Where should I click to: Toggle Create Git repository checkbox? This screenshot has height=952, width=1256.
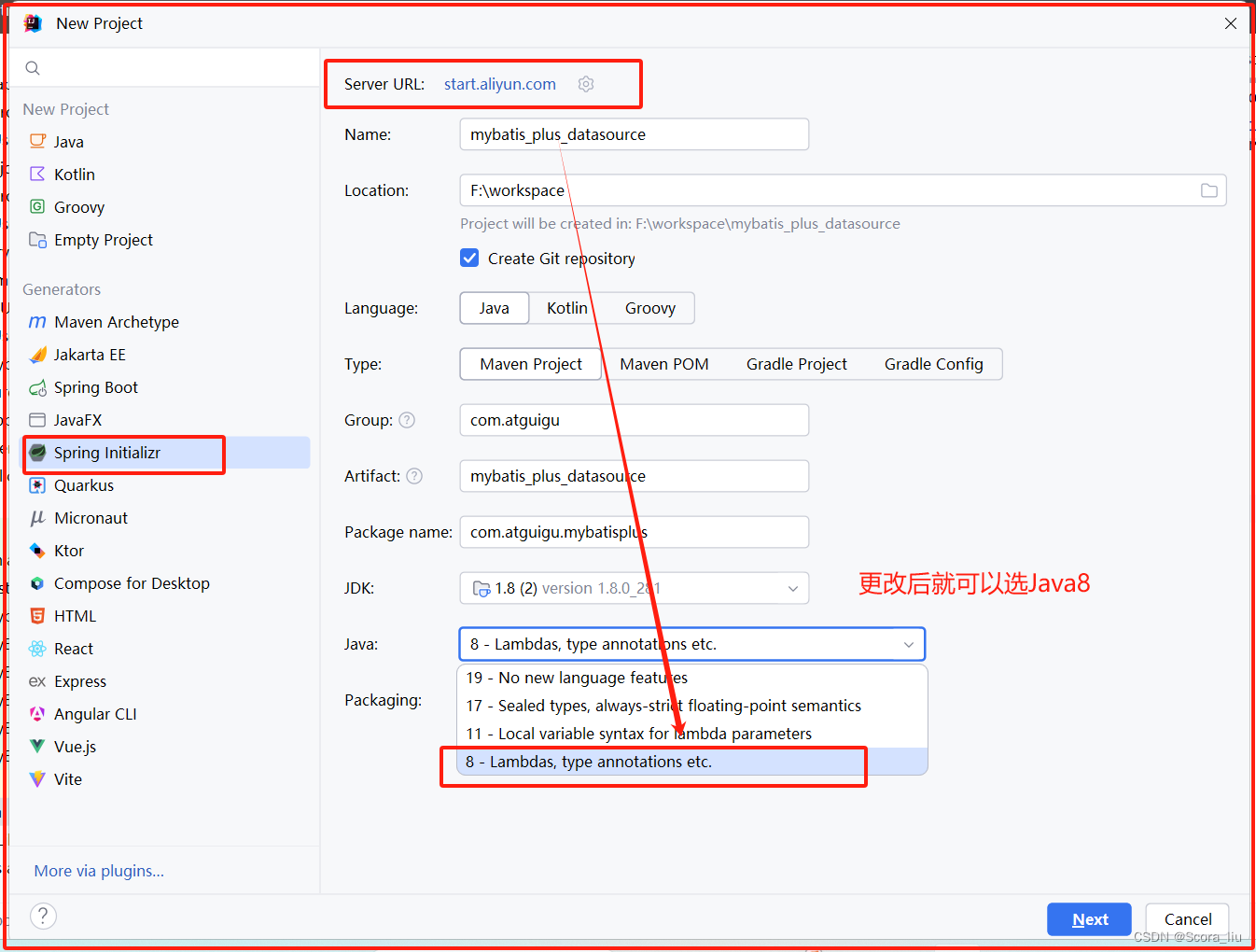[x=469, y=258]
